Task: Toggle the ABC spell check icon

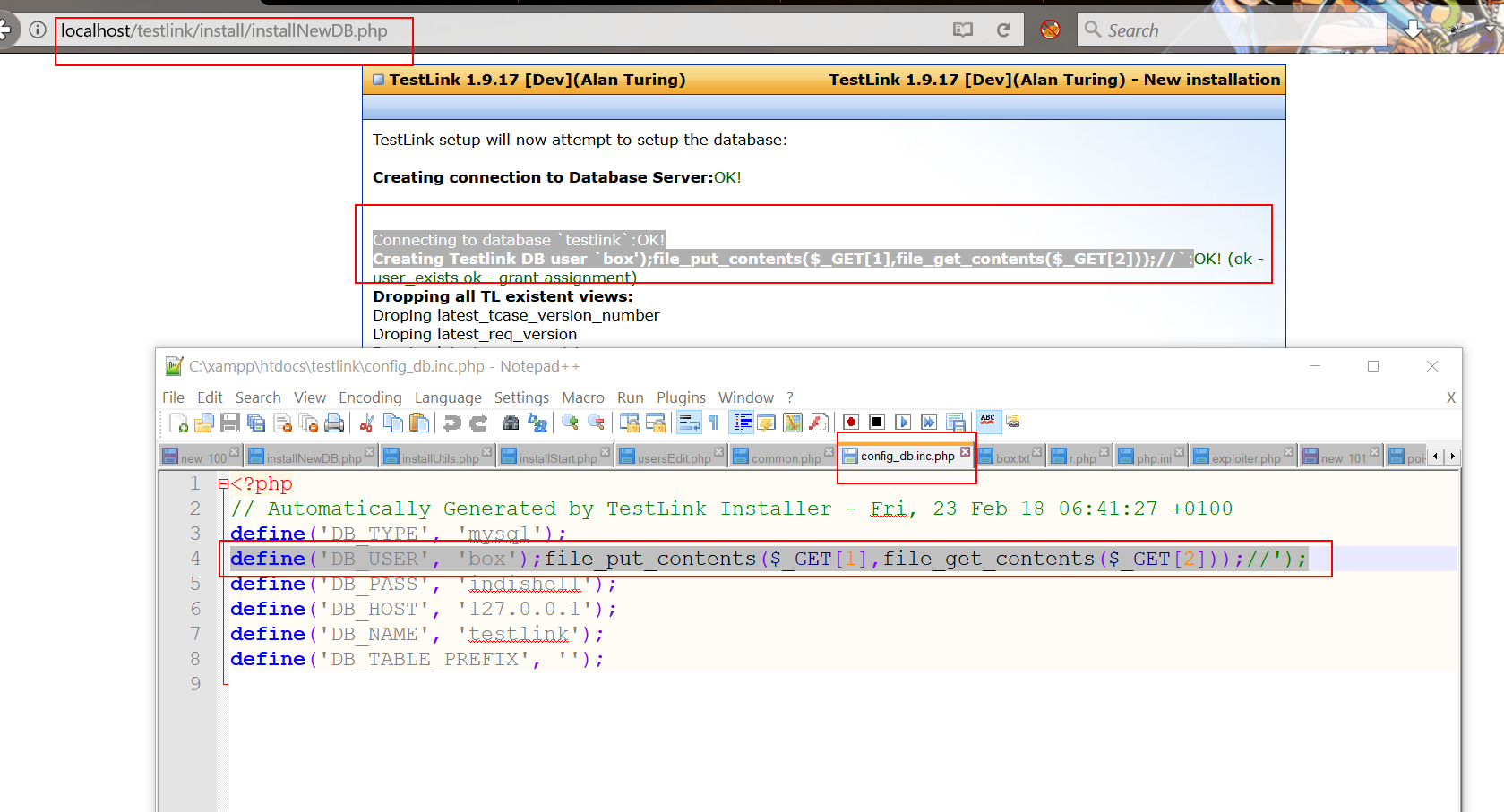Action: coord(988,421)
